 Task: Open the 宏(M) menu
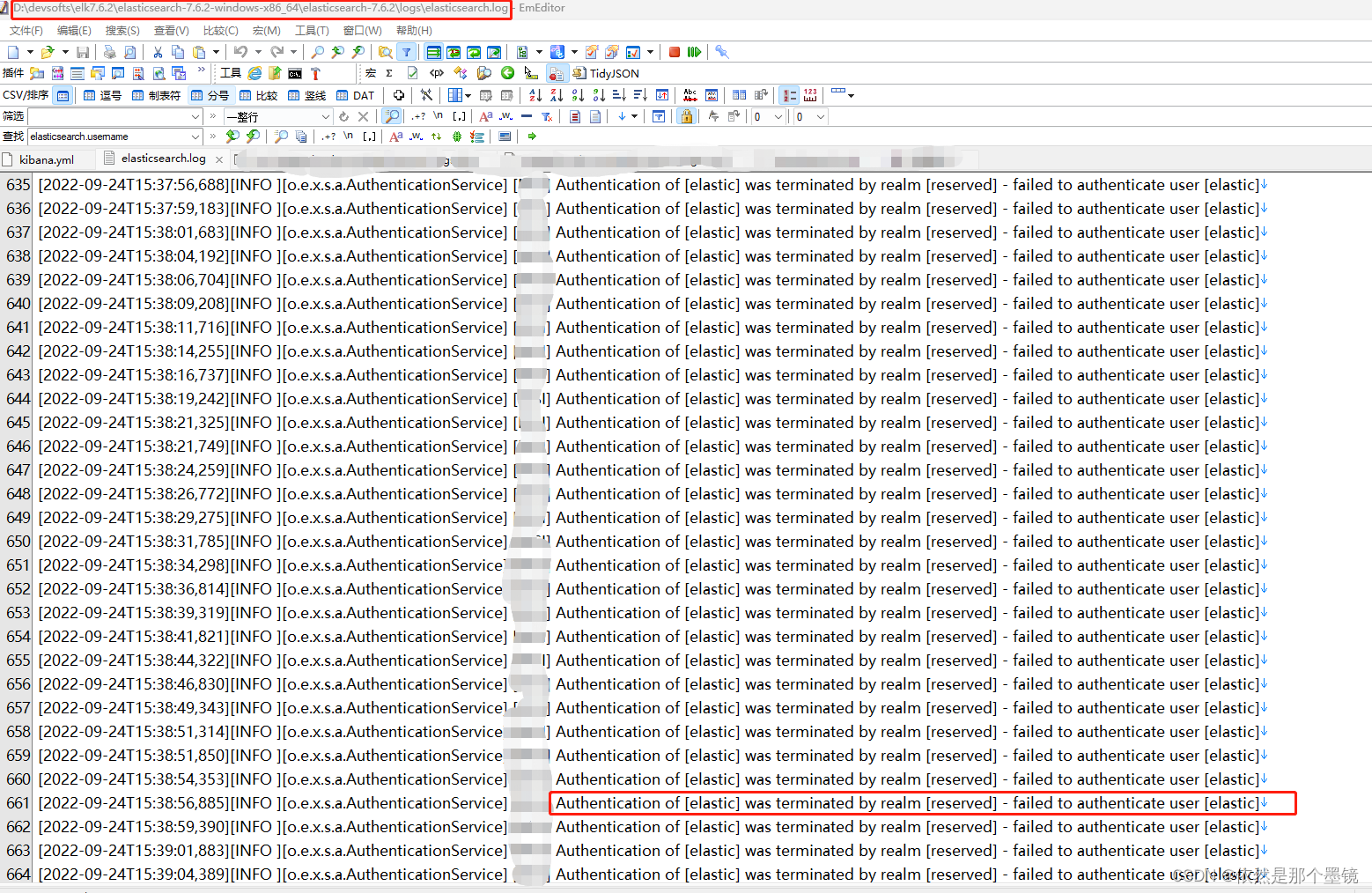click(267, 30)
